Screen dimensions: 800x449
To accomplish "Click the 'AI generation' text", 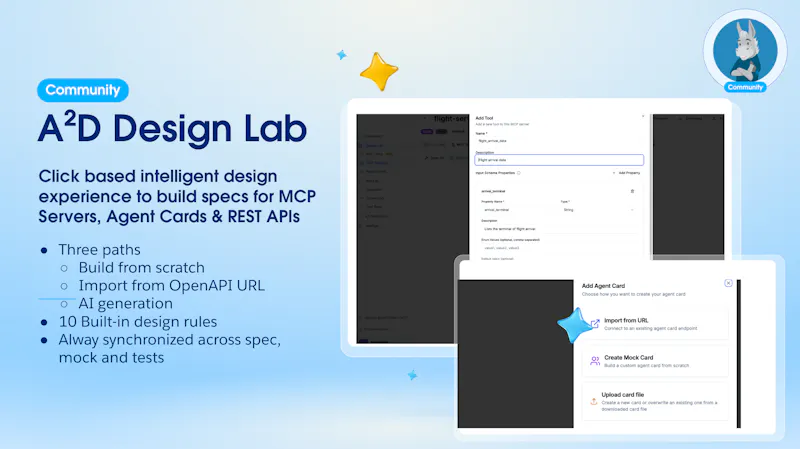I will coord(126,304).
